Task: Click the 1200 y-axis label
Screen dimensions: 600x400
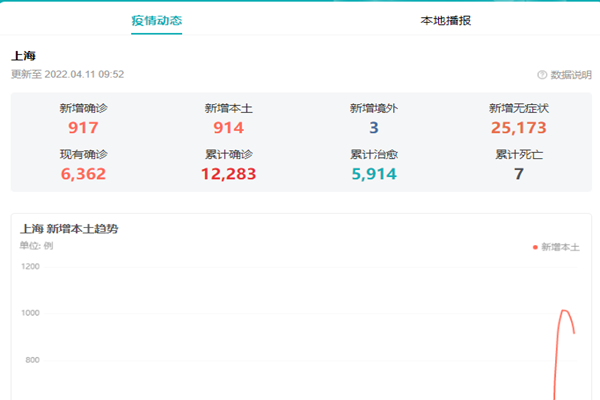Action: [30, 266]
